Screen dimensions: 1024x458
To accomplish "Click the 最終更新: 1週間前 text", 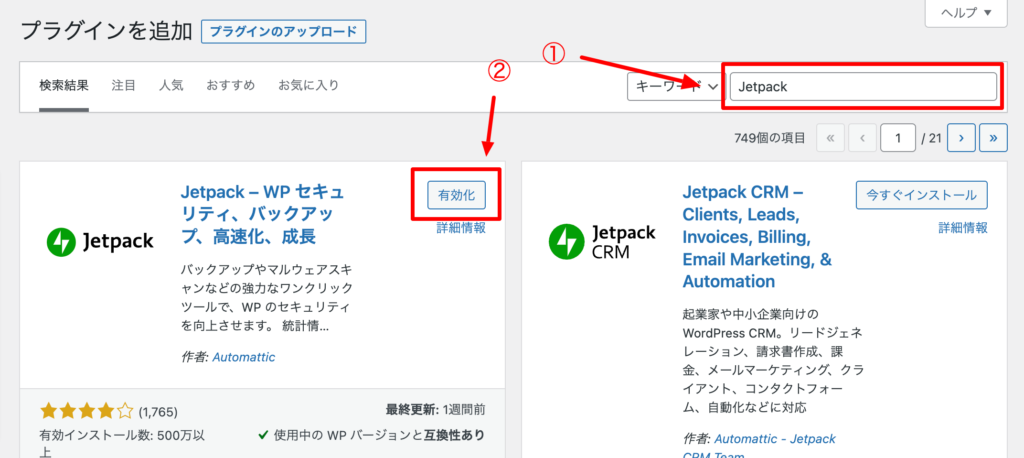I will (x=435, y=410).
